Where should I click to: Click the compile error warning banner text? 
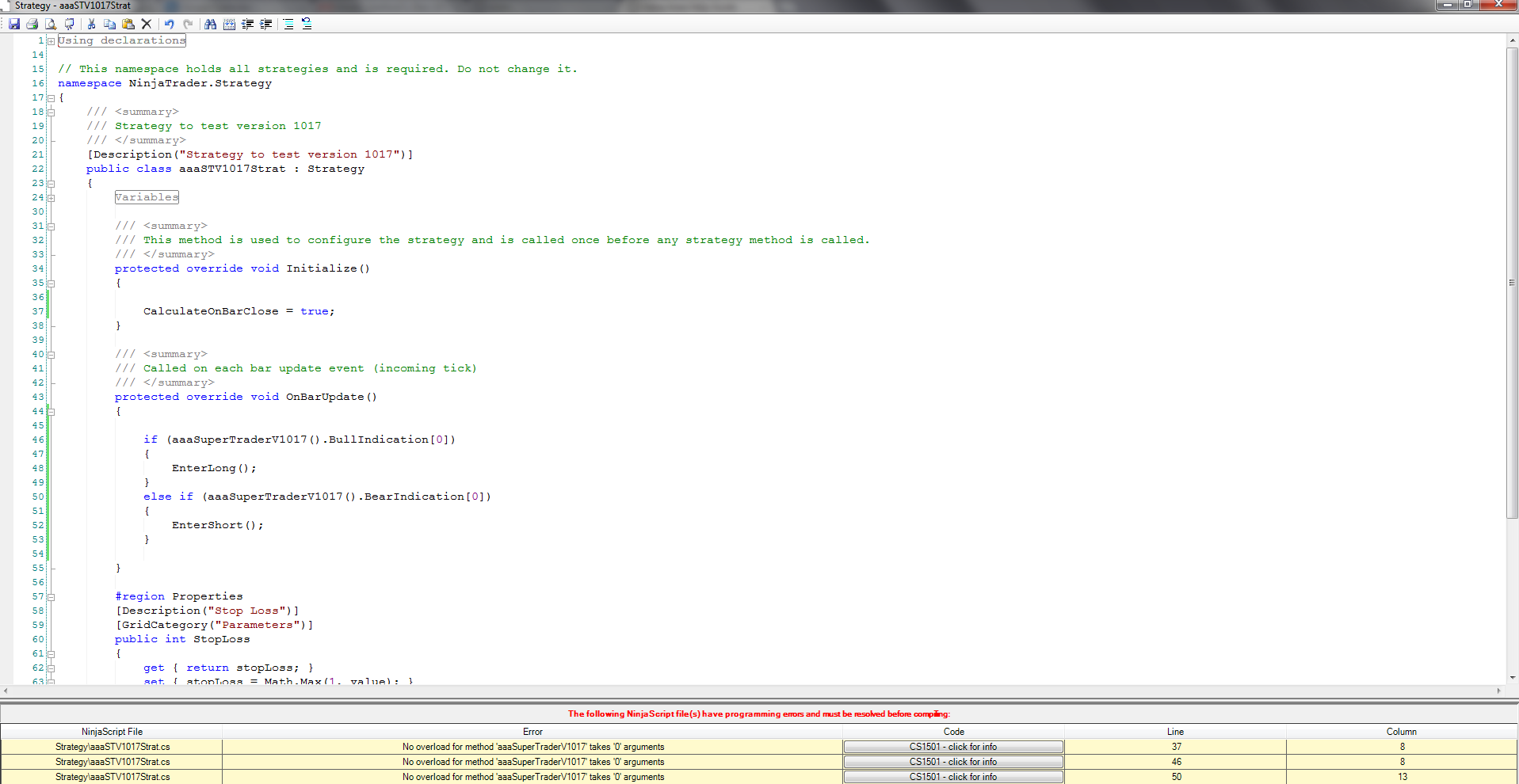point(759,714)
